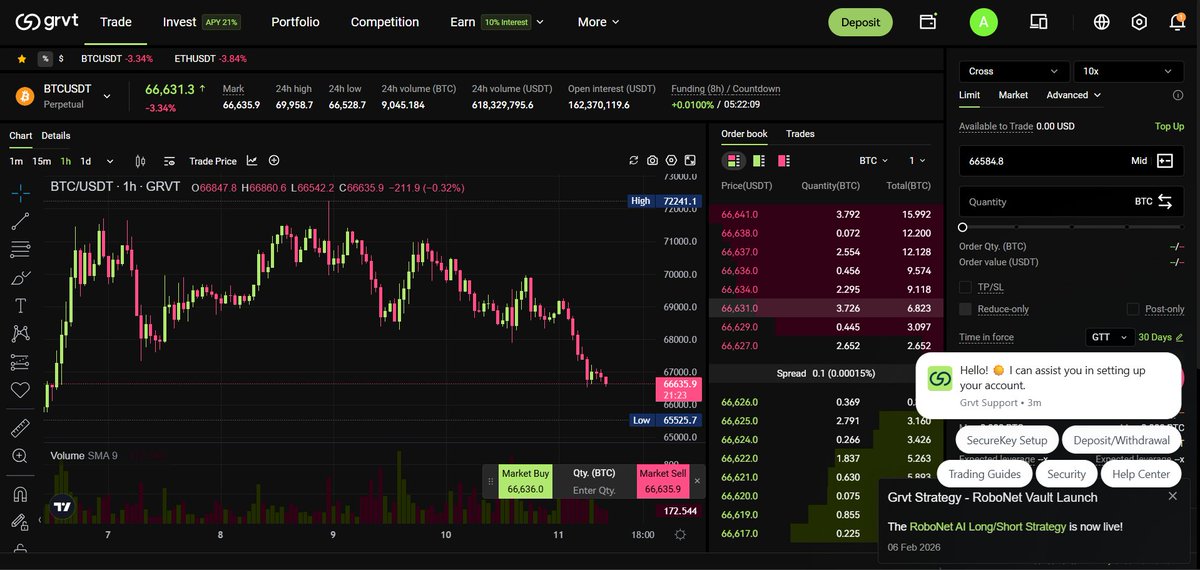Open the Fibonacci retracement tool
Screen dimensions: 1200x570
click(20, 249)
